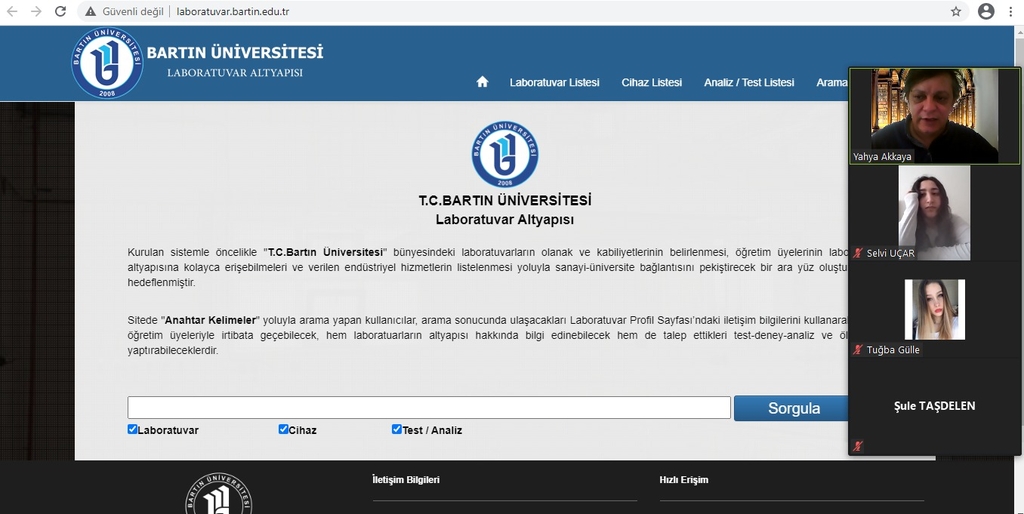Select Yahya Akkaya video tile
1024x514 pixels.
pyautogui.click(x=935, y=116)
